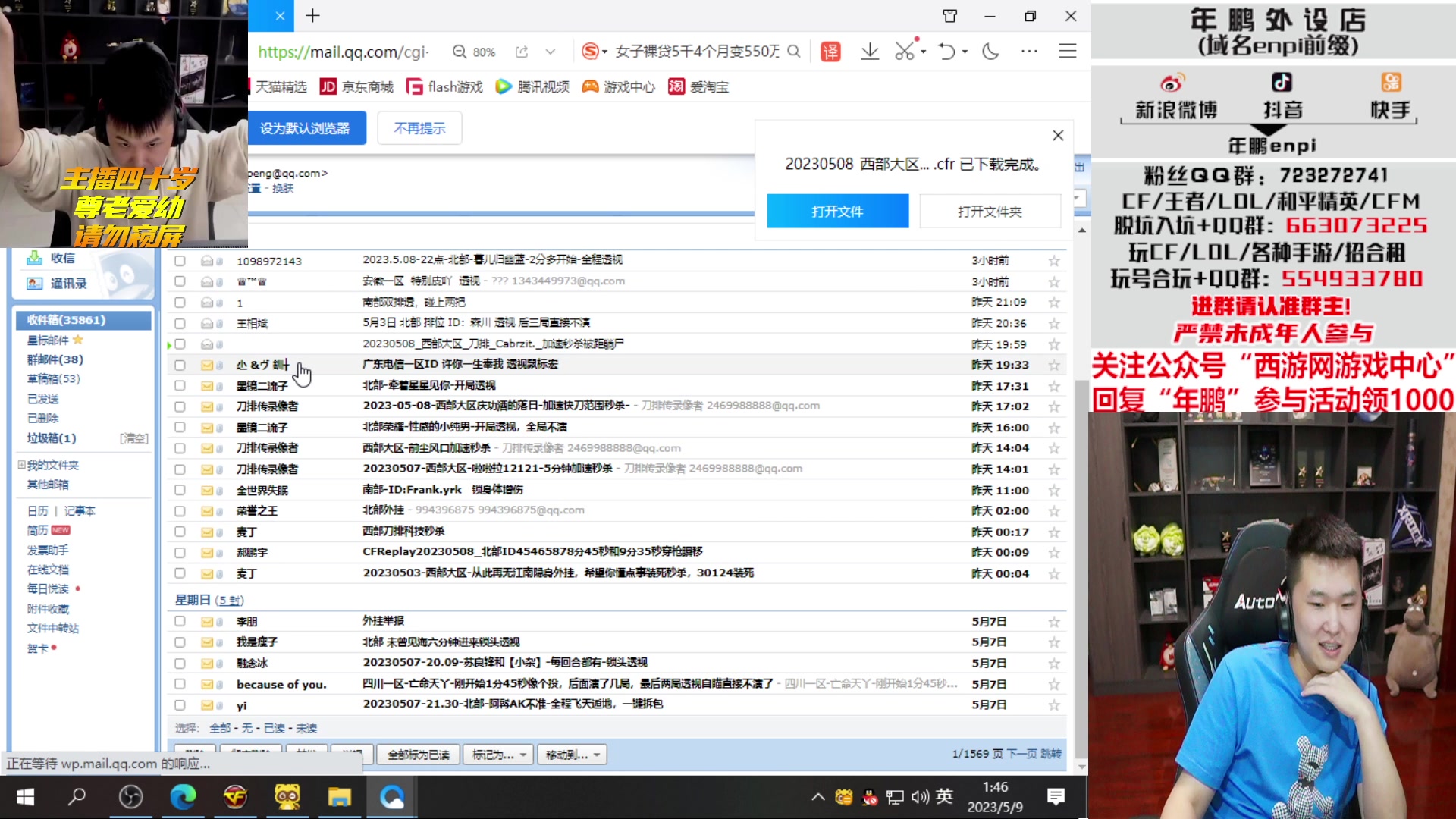The height and width of the screenshot is (819, 1456).
Task: Go to 下一页 of inbox
Action: tap(1021, 754)
